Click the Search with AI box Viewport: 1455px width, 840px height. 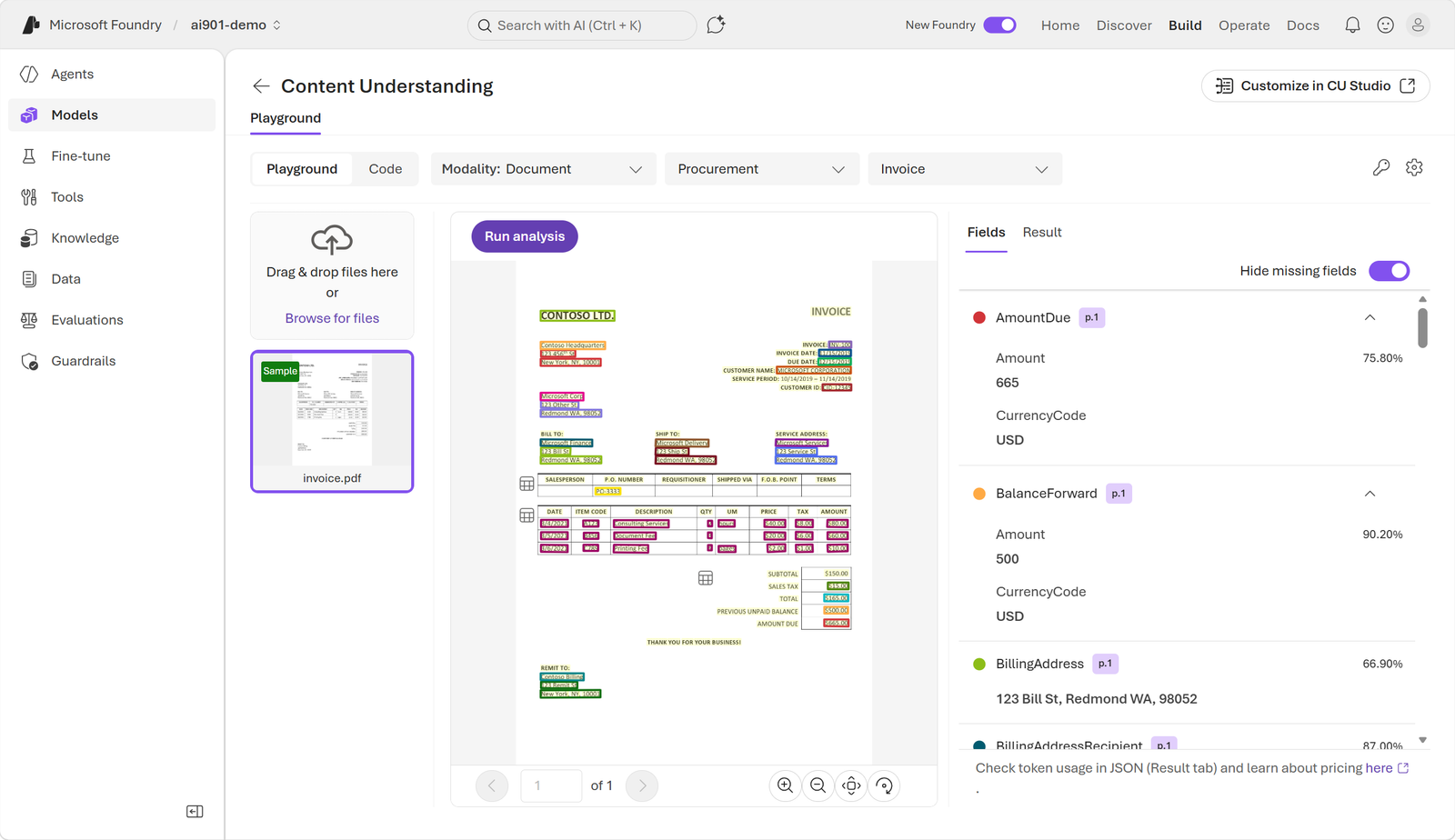point(582,25)
